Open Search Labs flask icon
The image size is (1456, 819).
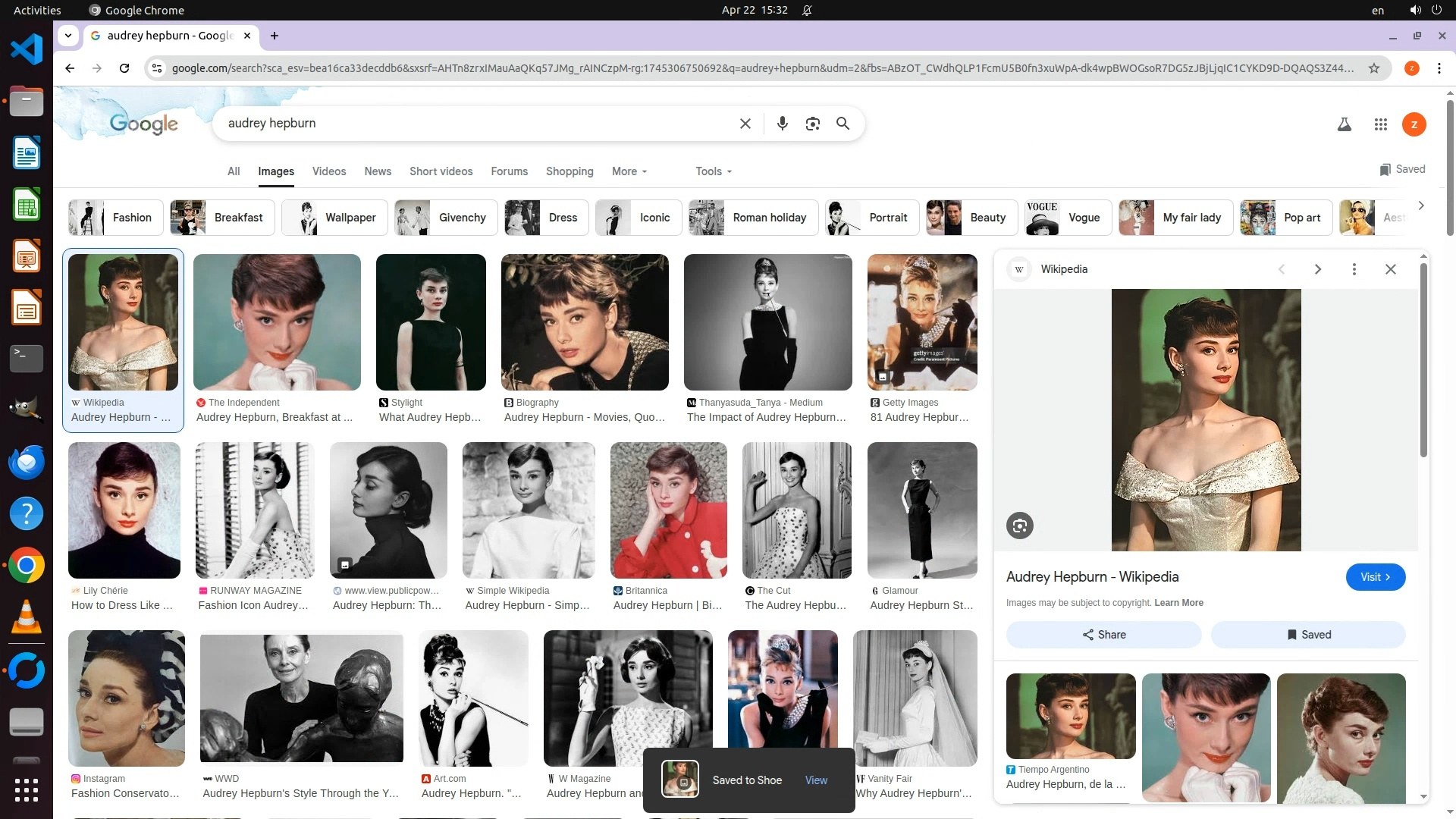pyautogui.click(x=1344, y=124)
